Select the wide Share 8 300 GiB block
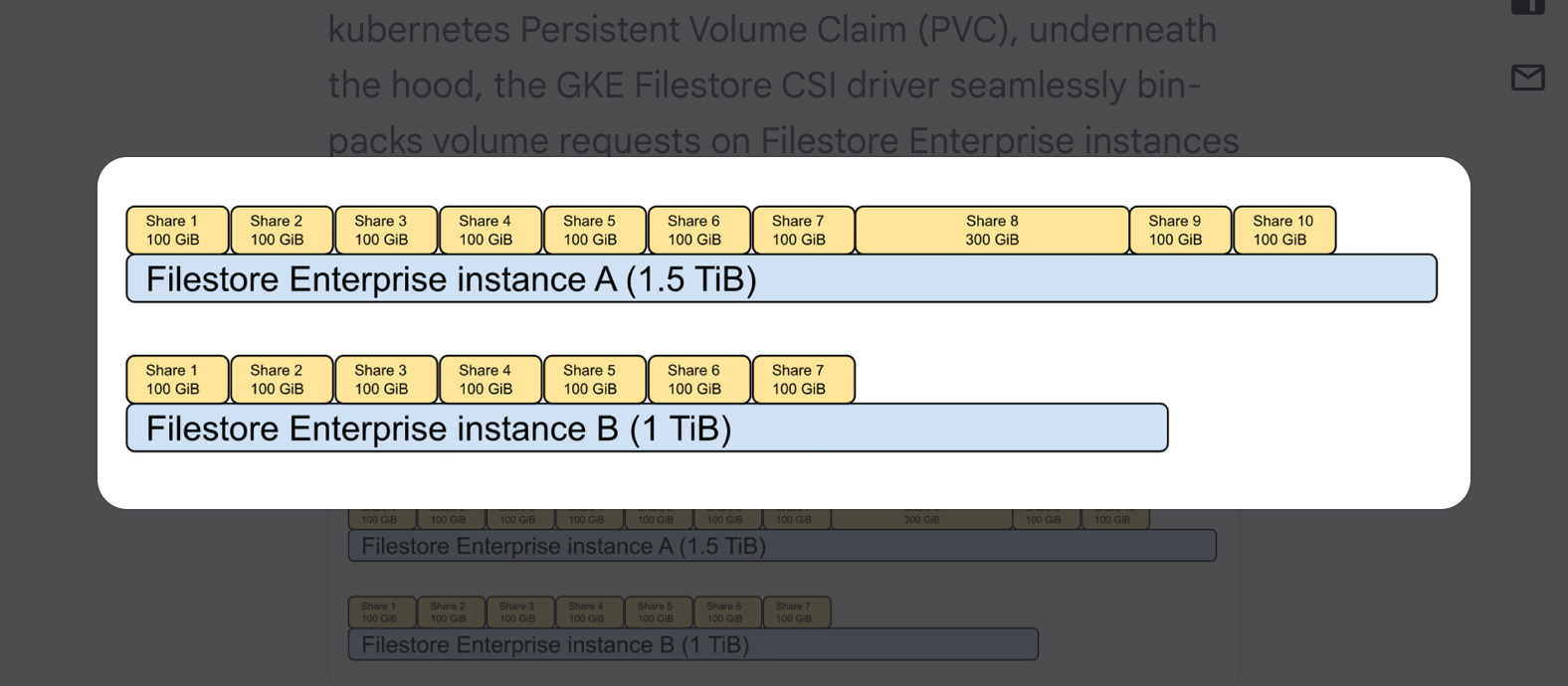 point(992,231)
